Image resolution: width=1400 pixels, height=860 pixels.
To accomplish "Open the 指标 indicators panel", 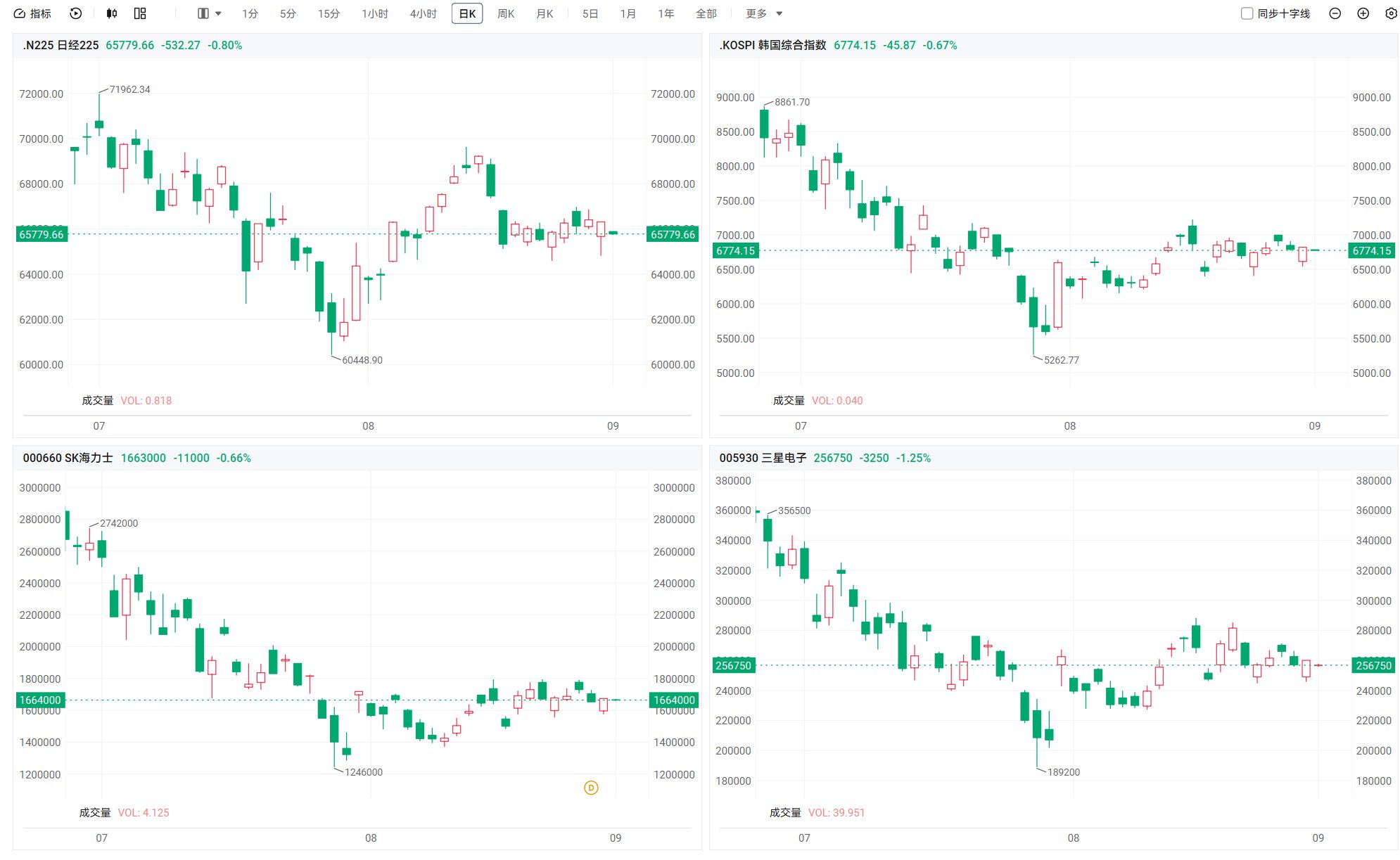I will pos(32,13).
